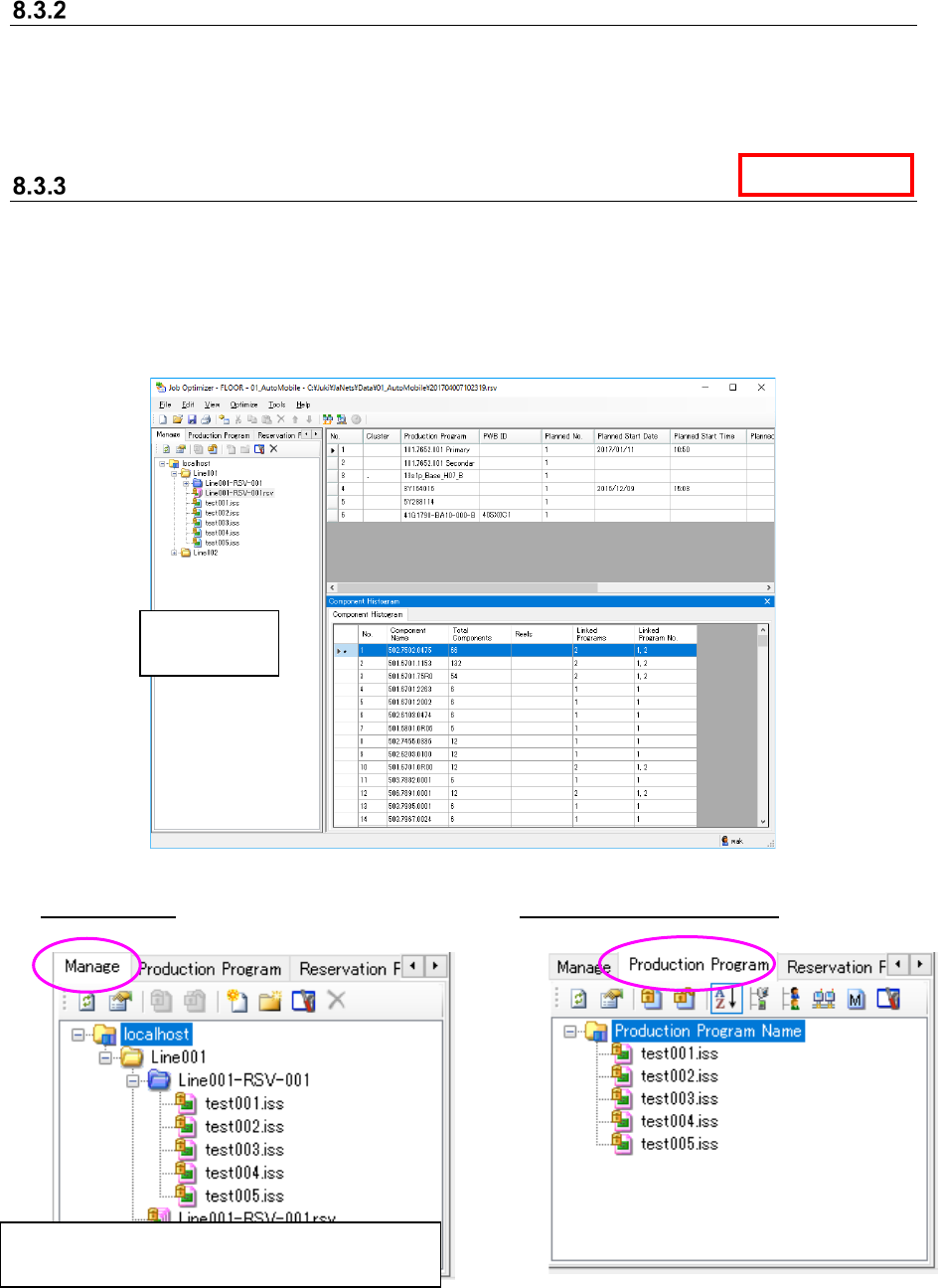
Task: Click New folder icon in enlarged Manage view toolbar
Action: click(270, 1001)
